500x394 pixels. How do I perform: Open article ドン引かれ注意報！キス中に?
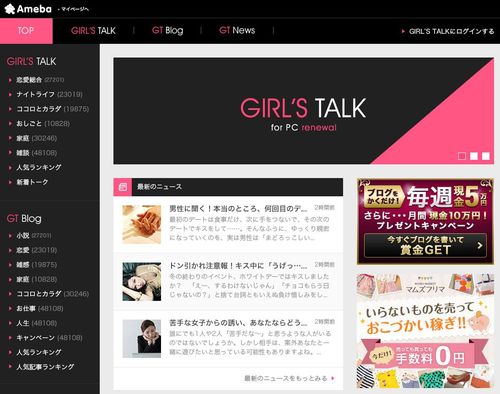[x=238, y=266]
